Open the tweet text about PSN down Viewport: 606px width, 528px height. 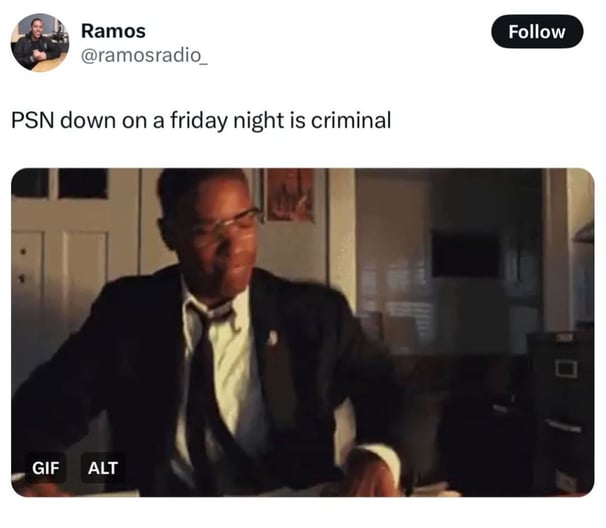point(201,120)
